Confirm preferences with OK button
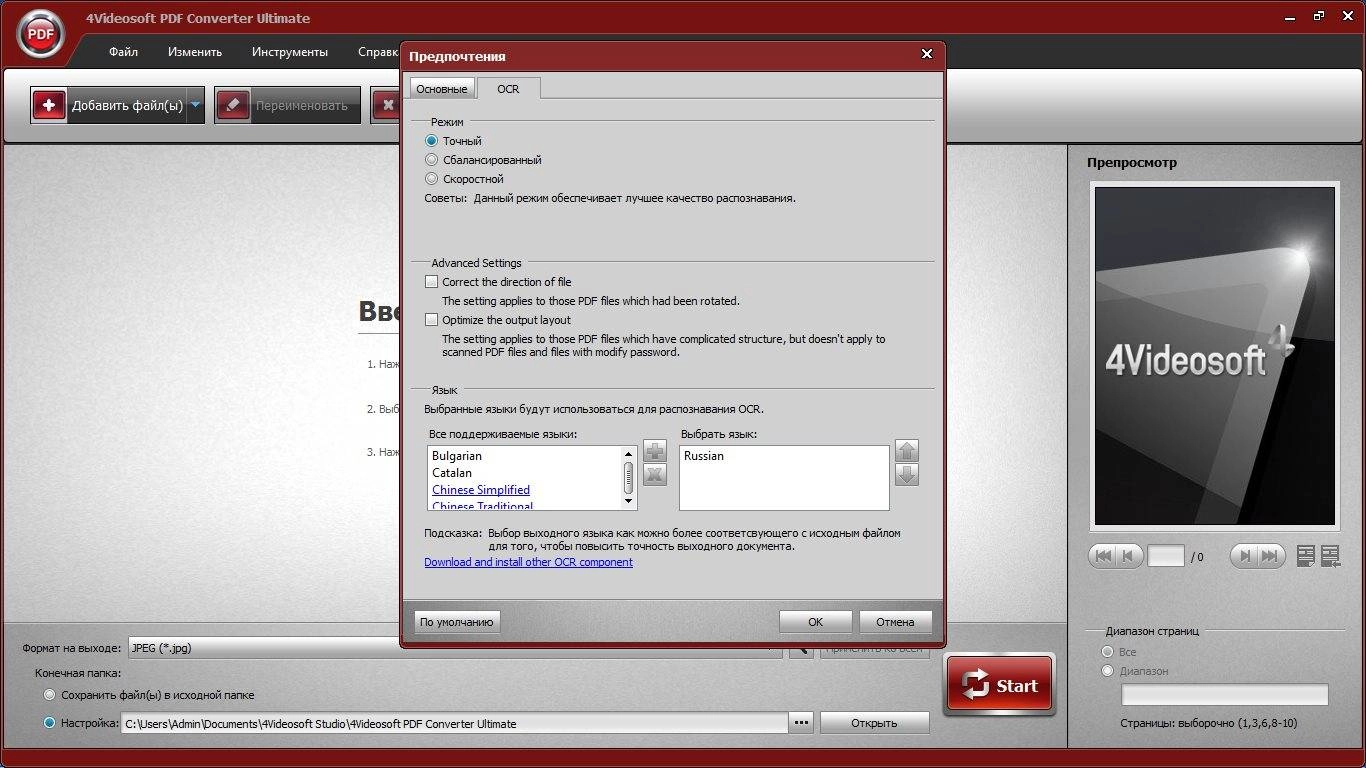Viewport: 1366px width, 768px height. (x=816, y=622)
